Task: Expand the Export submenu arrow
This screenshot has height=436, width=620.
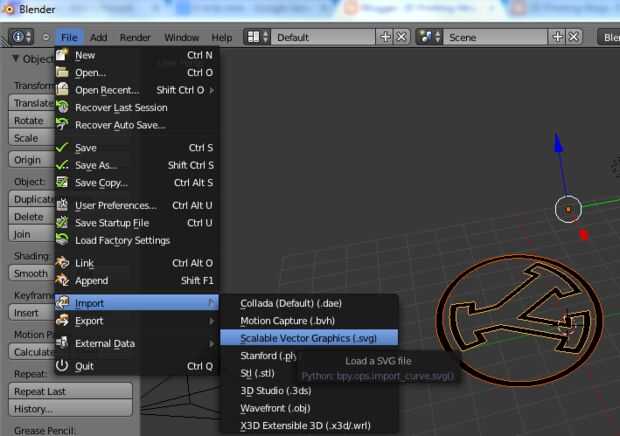Action: (212, 321)
